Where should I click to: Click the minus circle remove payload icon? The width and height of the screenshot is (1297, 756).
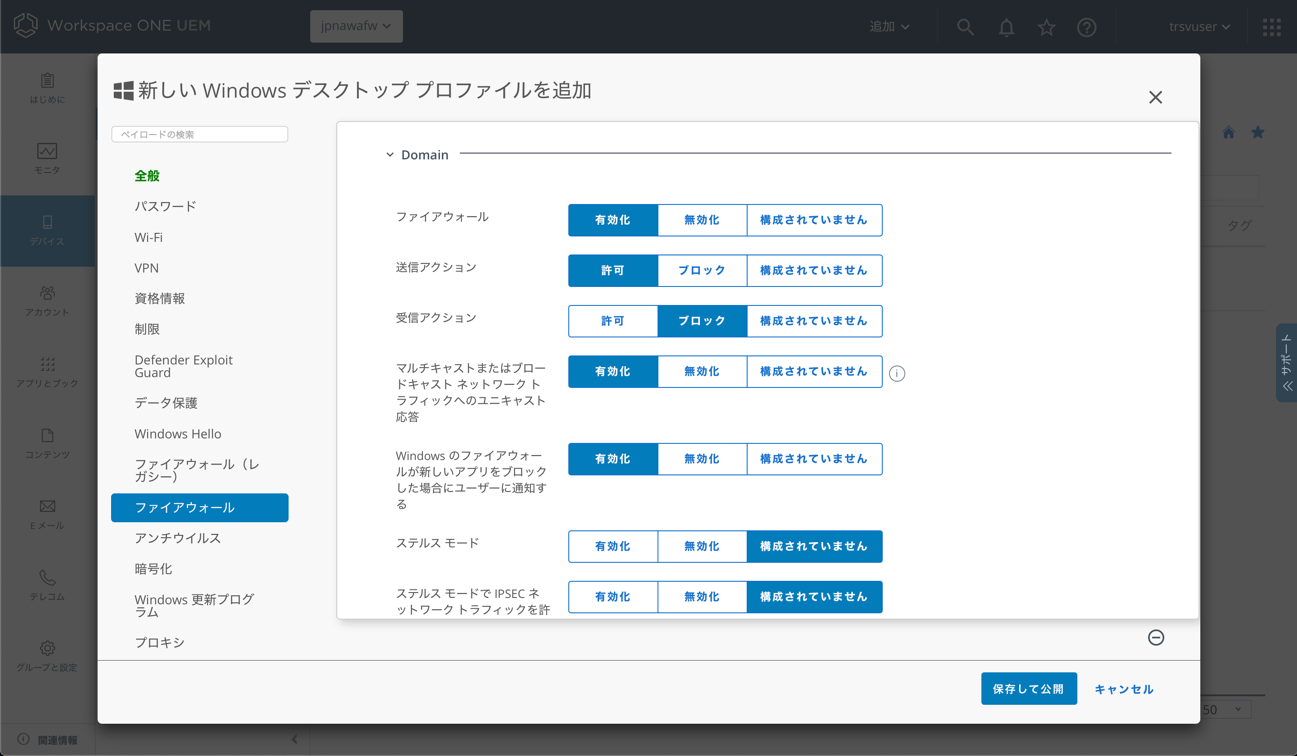(x=1156, y=638)
